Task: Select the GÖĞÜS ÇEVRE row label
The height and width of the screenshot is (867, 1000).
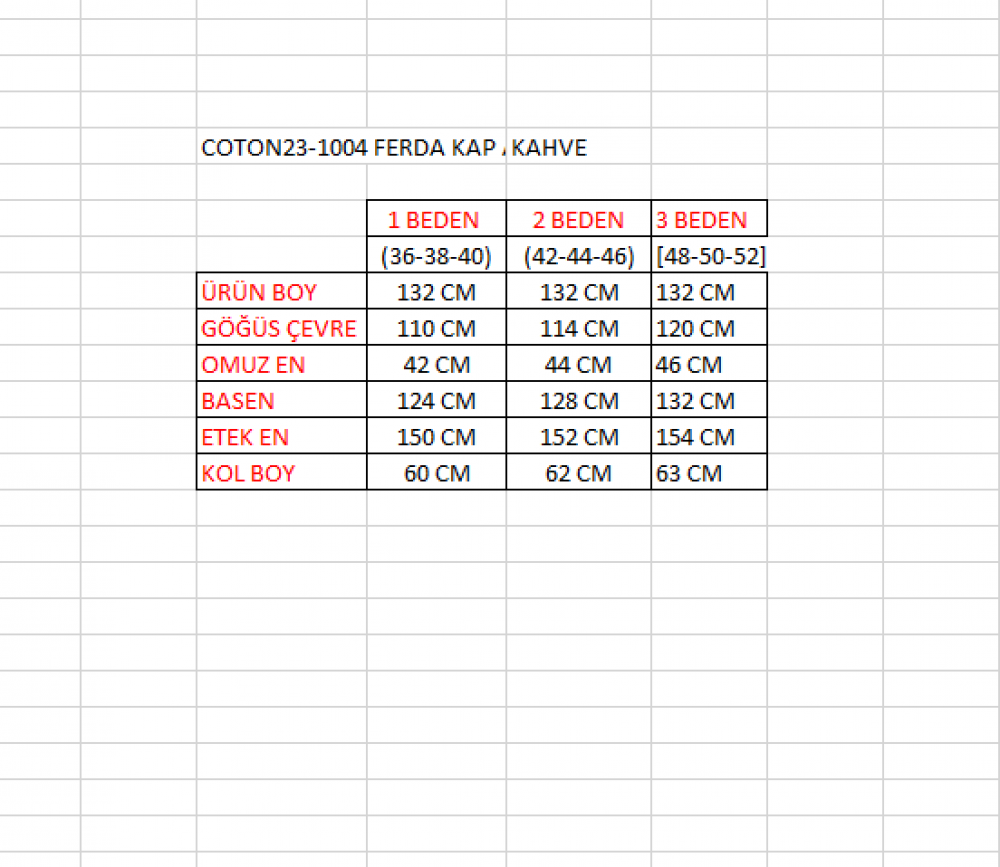Action: coord(282,328)
